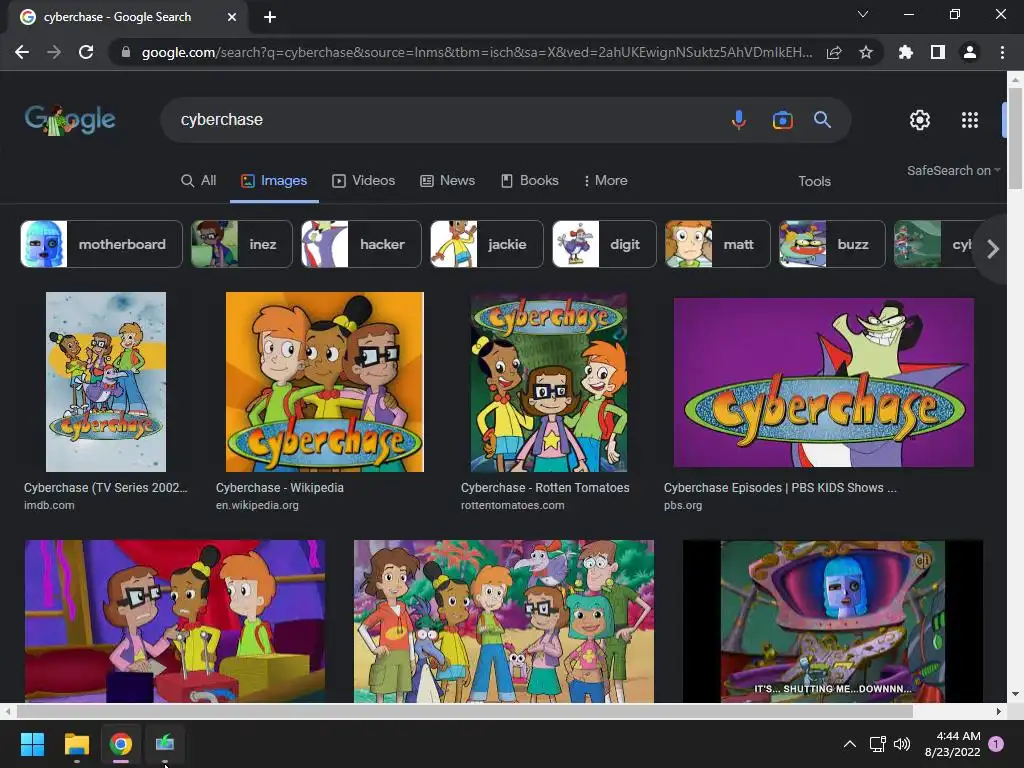Switch to the Books tab
The width and height of the screenshot is (1024, 768).
530,181
